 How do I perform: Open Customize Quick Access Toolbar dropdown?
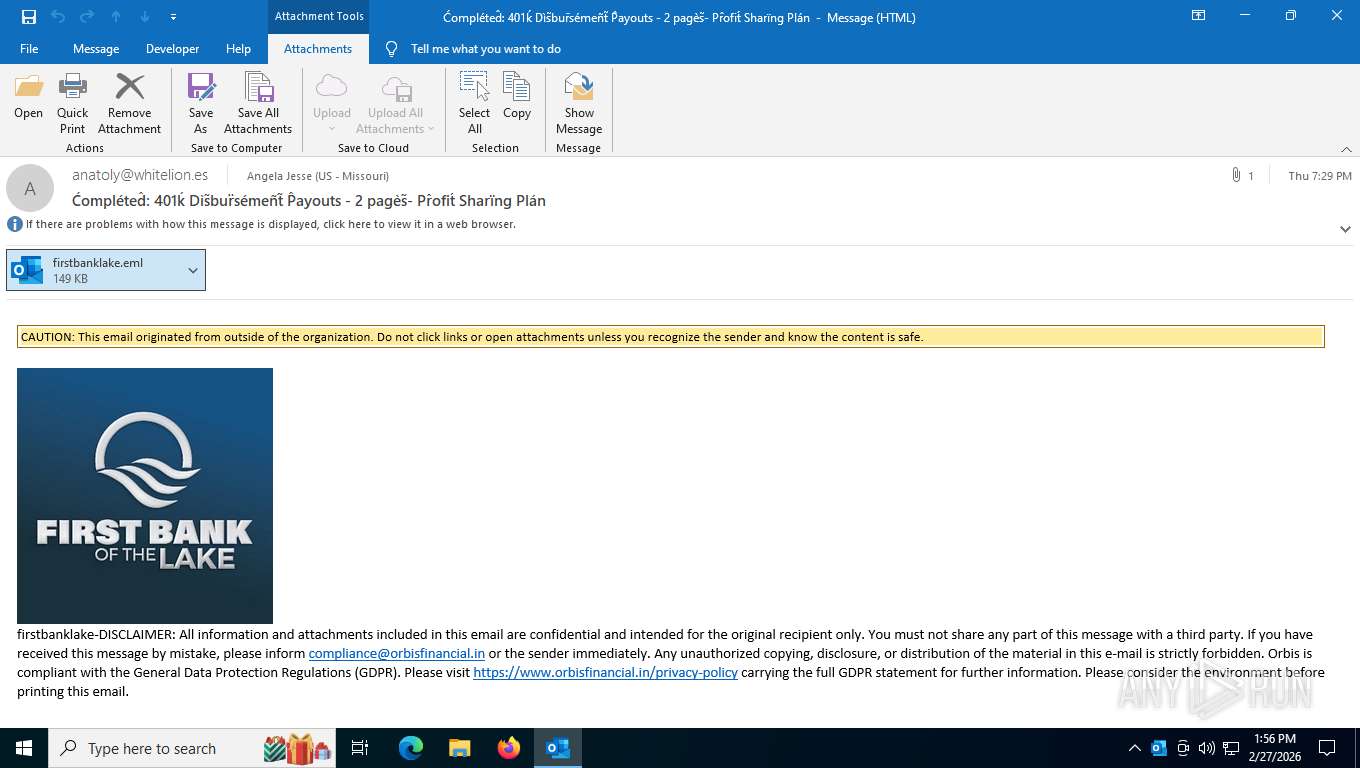(x=174, y=17)
